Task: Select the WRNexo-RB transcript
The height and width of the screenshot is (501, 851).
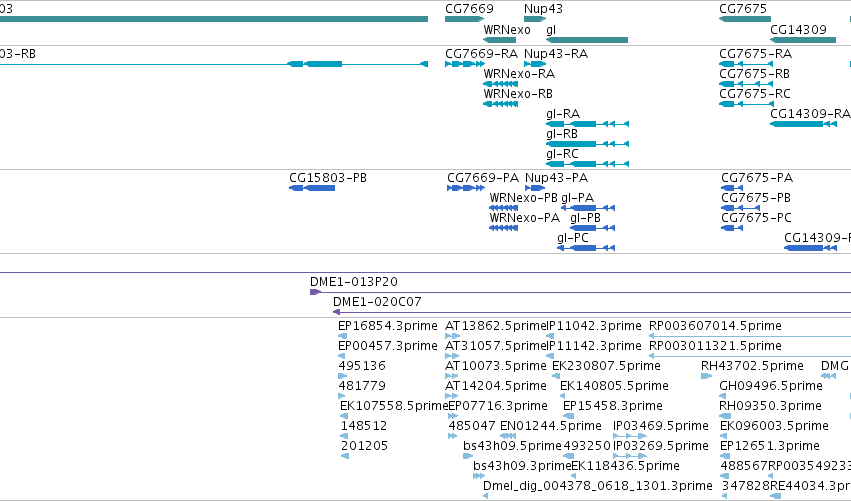Action: [x=500, y=104]
